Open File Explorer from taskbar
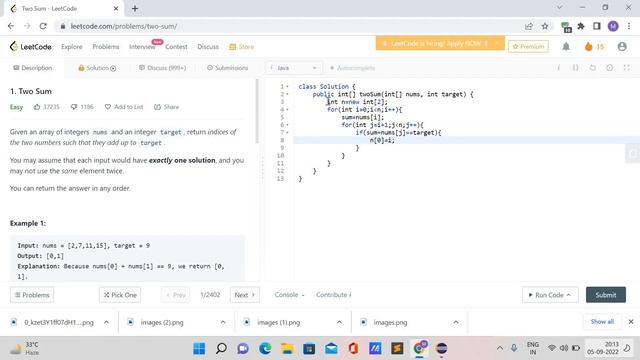640x360 pixels. (x=287, y=349)
